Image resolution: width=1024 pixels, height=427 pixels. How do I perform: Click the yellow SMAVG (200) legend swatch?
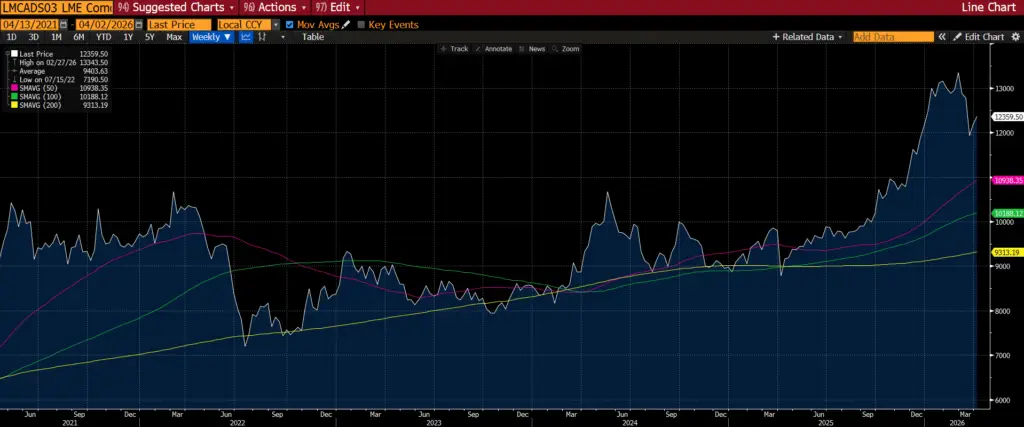pos(14,104)
